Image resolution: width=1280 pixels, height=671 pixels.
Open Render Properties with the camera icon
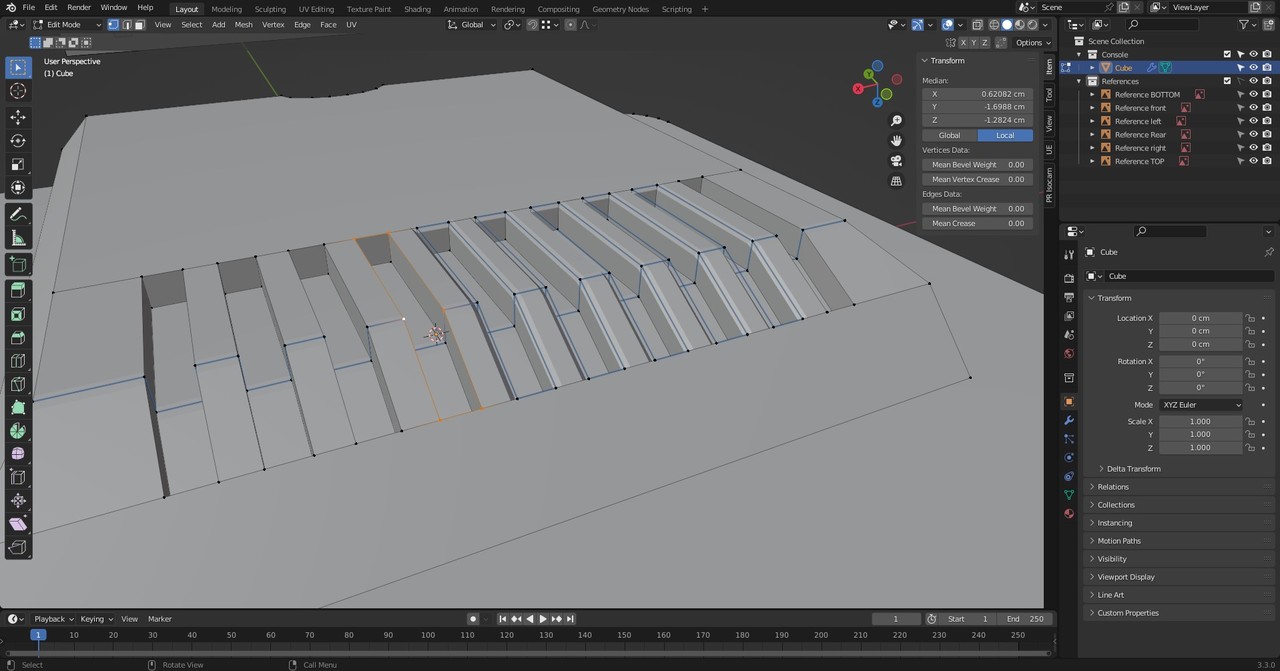[1068, 278]
